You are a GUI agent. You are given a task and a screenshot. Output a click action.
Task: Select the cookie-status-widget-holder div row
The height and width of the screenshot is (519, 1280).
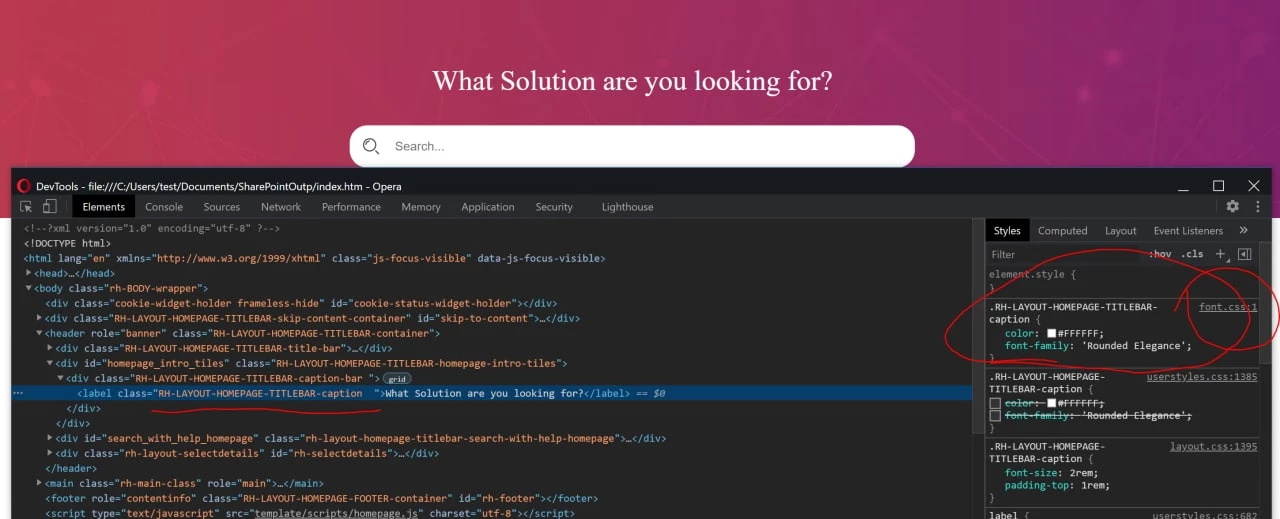coord(301,303)
